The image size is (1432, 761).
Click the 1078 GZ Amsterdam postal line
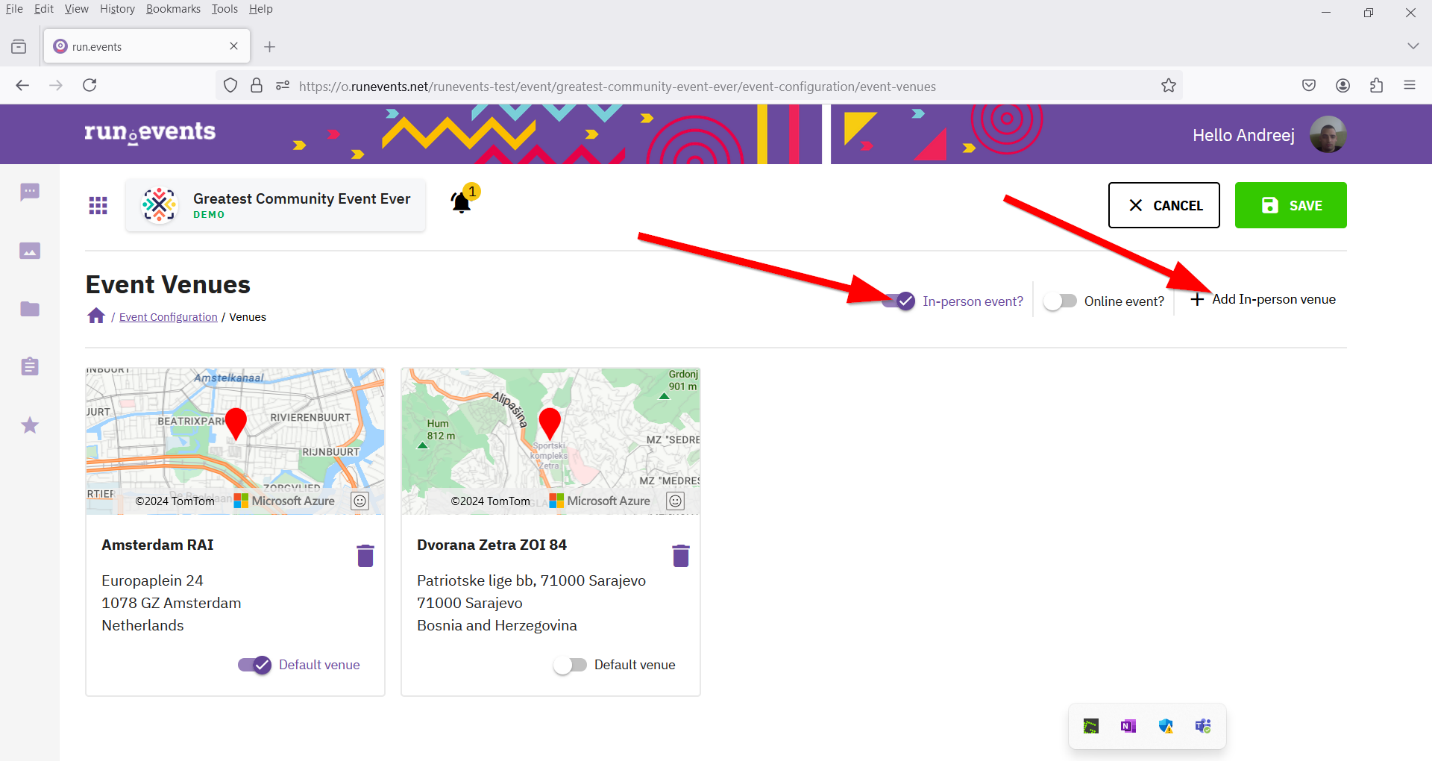pos(172,603)
